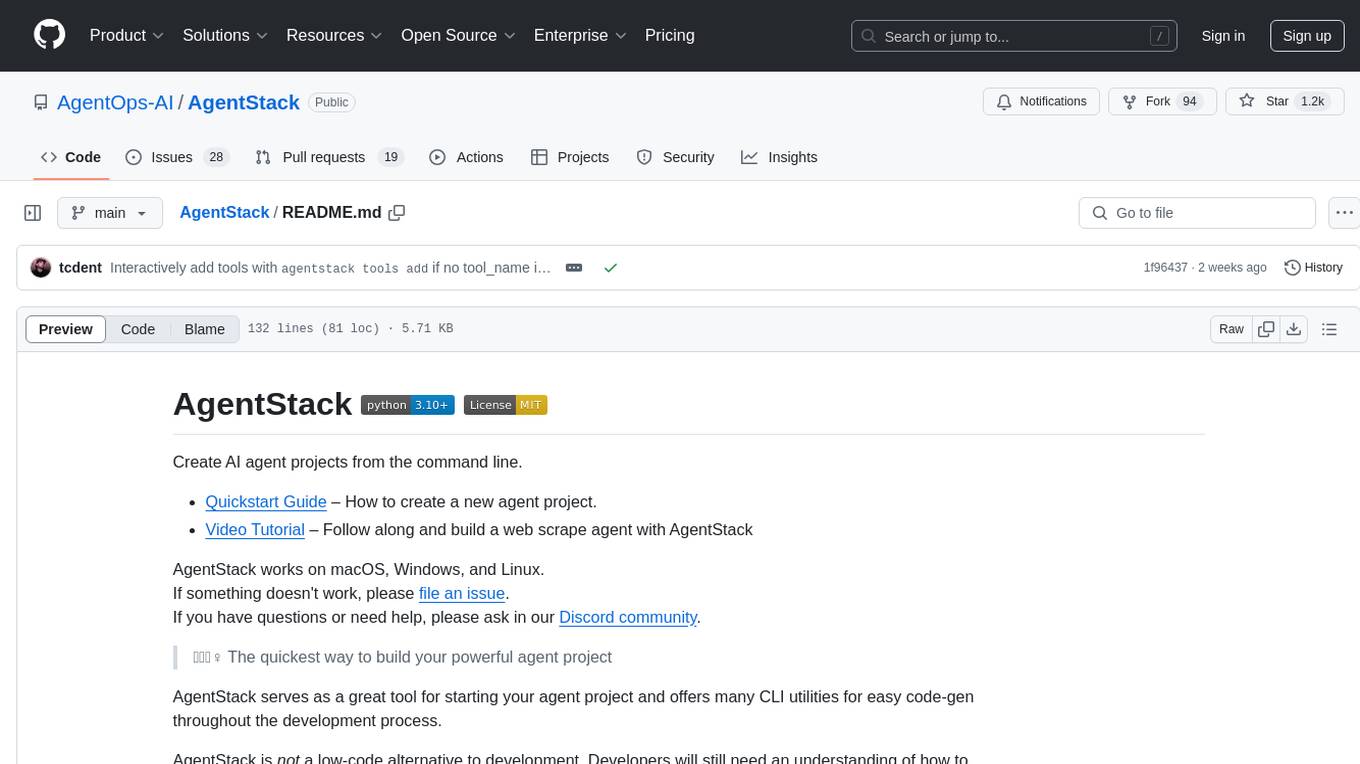
Task: Expand the Resources menu
Action: 334,35
